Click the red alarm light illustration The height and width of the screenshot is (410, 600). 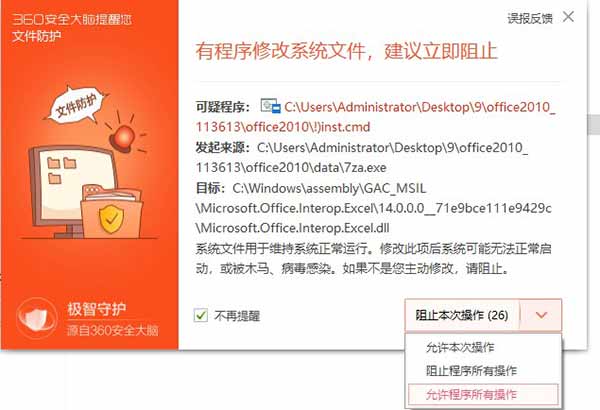pyautogui.click(x=123, y=137)
